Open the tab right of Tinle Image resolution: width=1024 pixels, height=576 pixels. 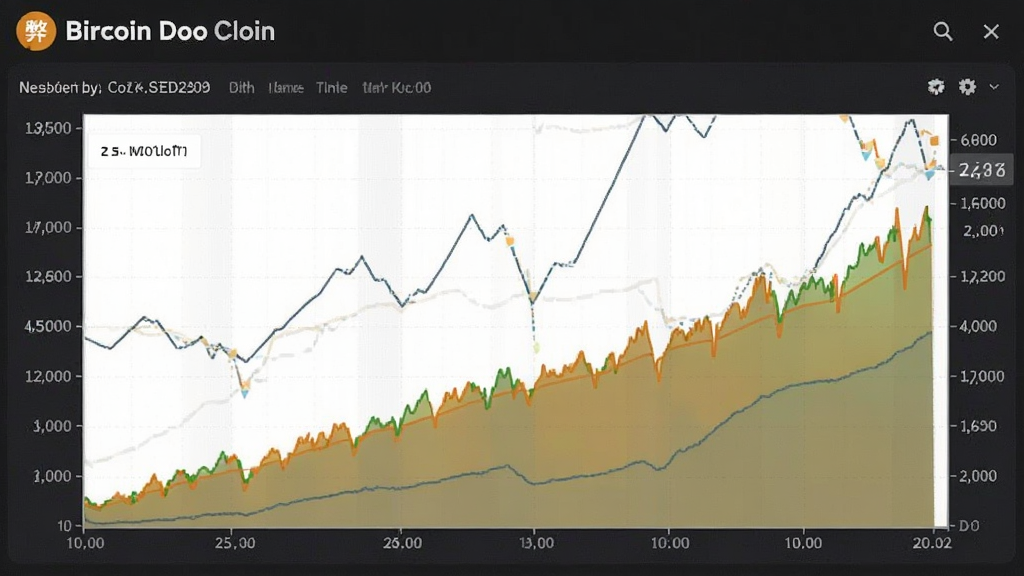[x=397, y=88]
